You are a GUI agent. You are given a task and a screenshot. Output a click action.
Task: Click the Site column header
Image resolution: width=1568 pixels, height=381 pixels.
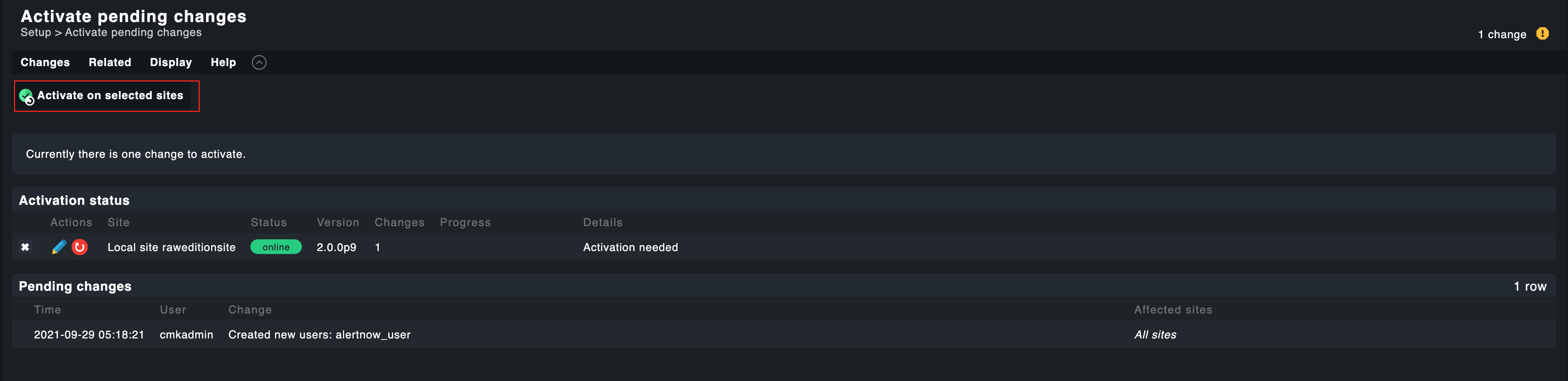click(x=118, y=223)
